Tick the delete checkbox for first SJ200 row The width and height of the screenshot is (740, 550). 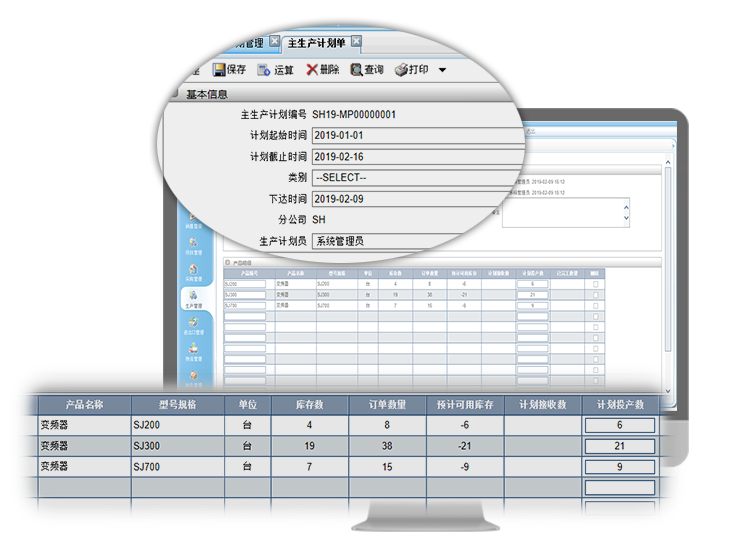point(596,284)
